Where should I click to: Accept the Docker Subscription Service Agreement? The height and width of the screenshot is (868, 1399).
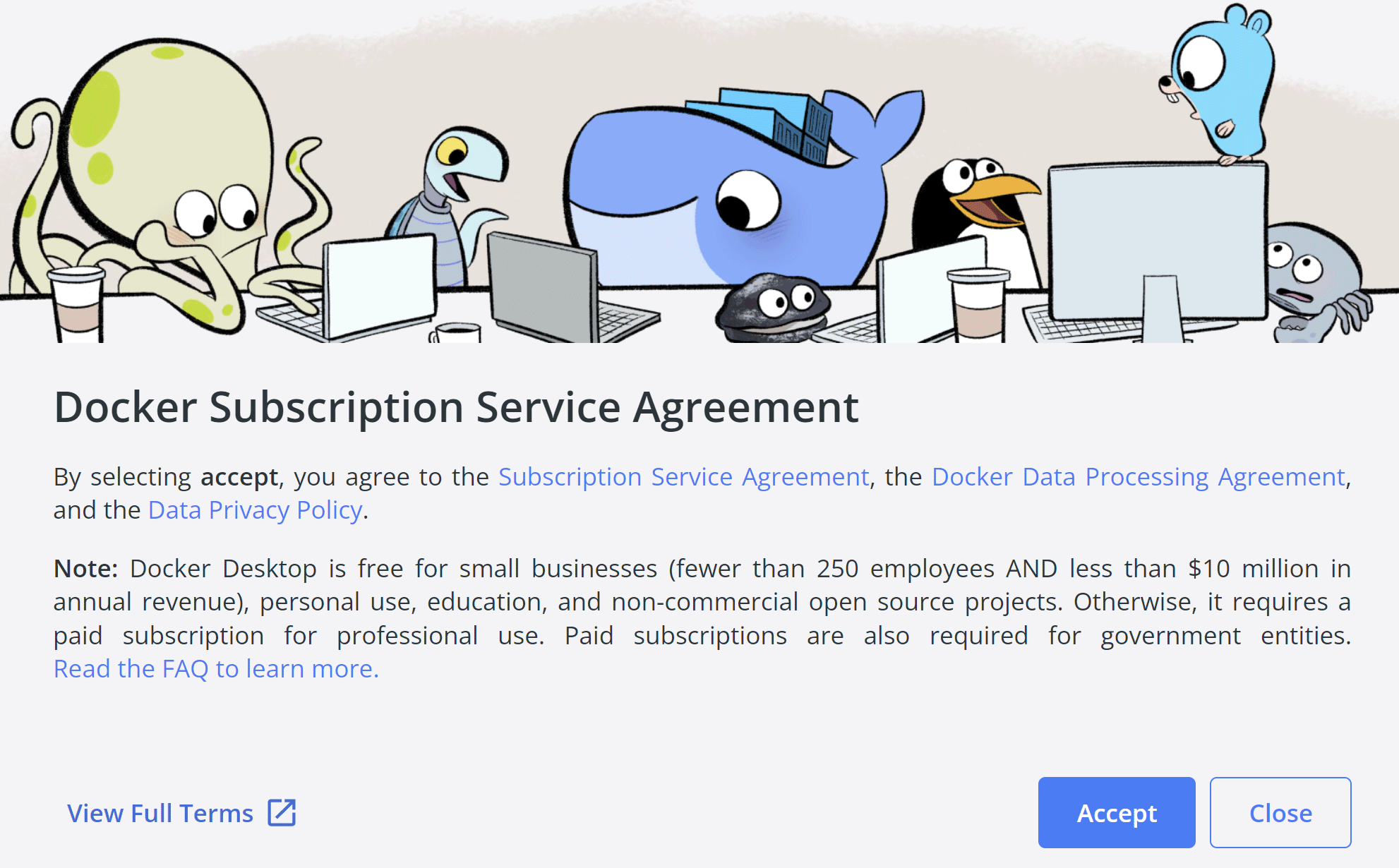coord(1116,813)
